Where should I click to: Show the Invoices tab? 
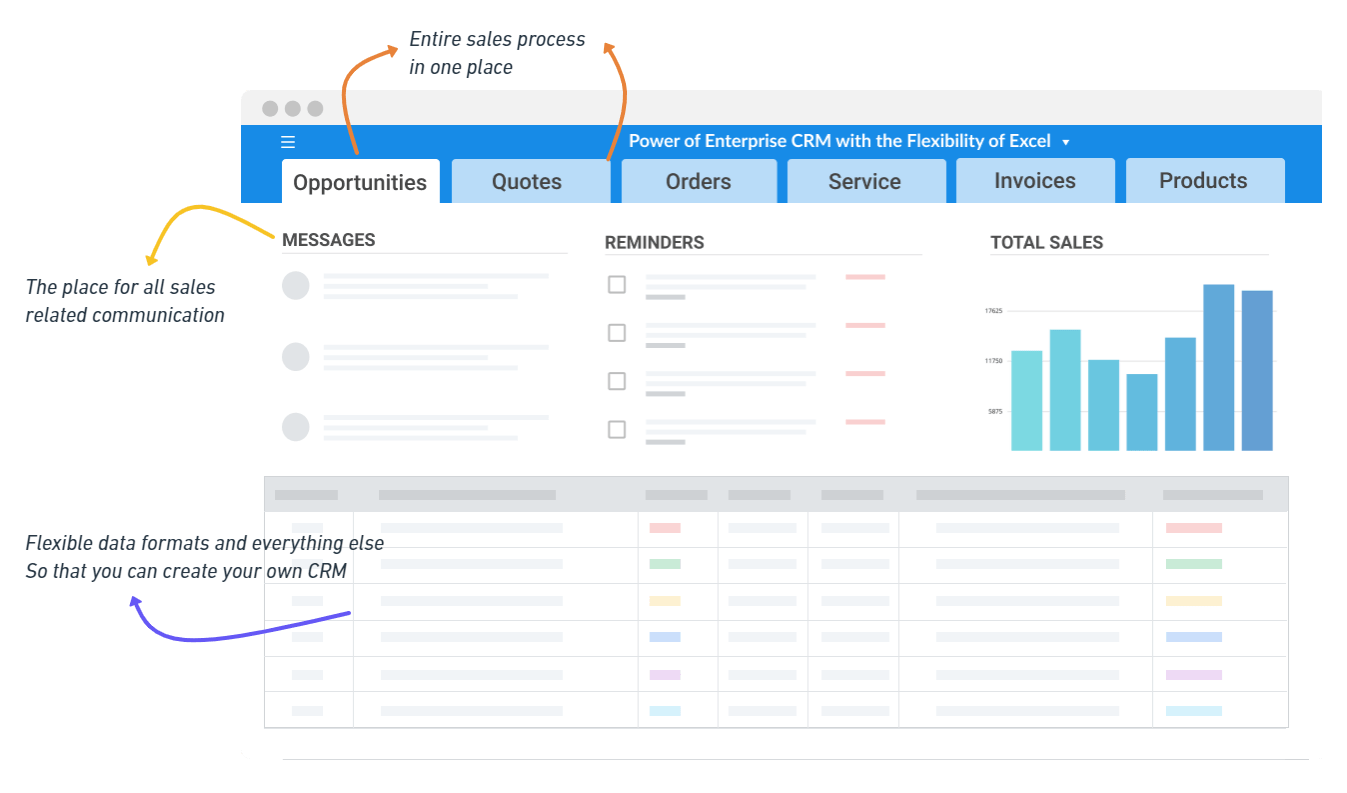(x=1035, y=181)
